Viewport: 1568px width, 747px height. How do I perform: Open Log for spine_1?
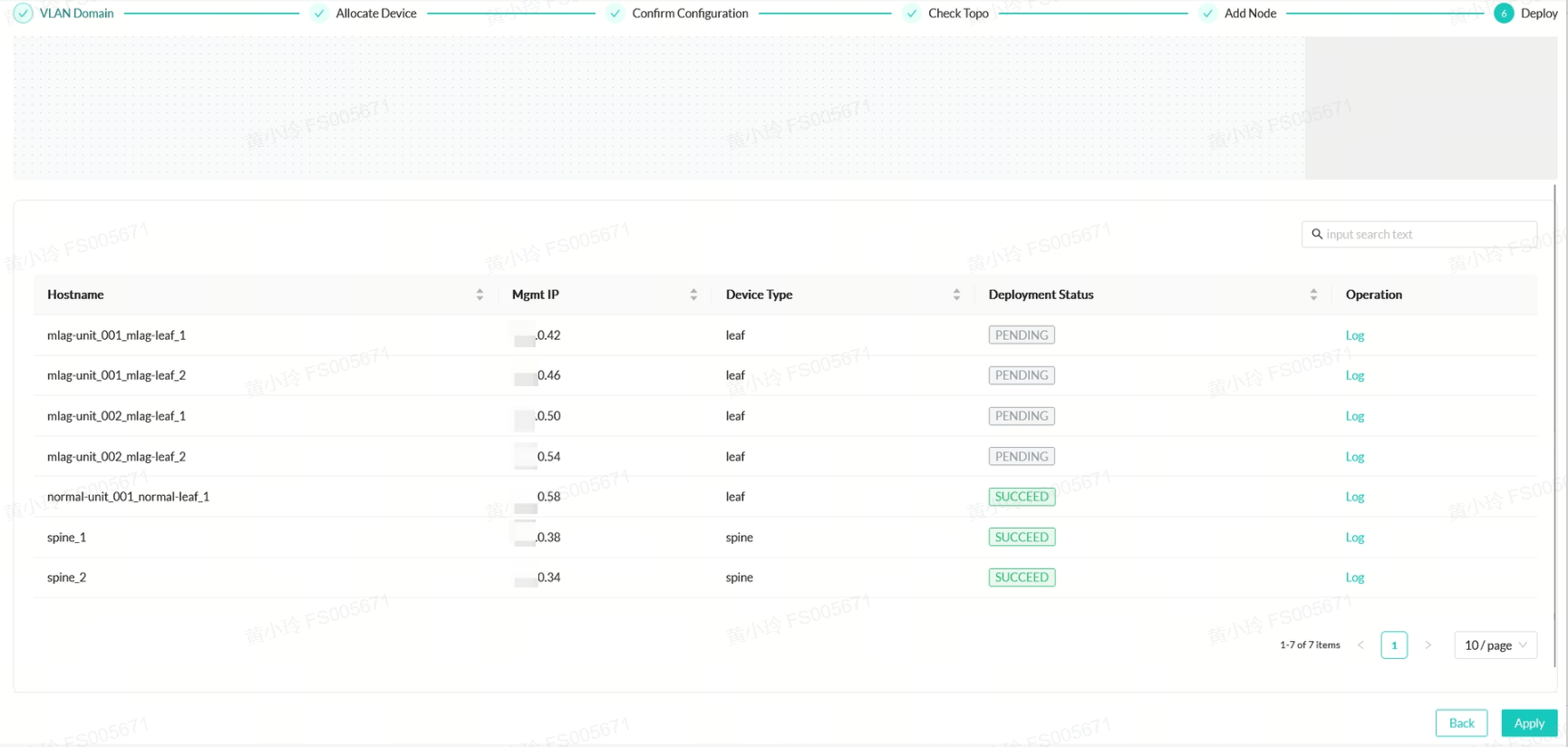[x=1354, y=538]
